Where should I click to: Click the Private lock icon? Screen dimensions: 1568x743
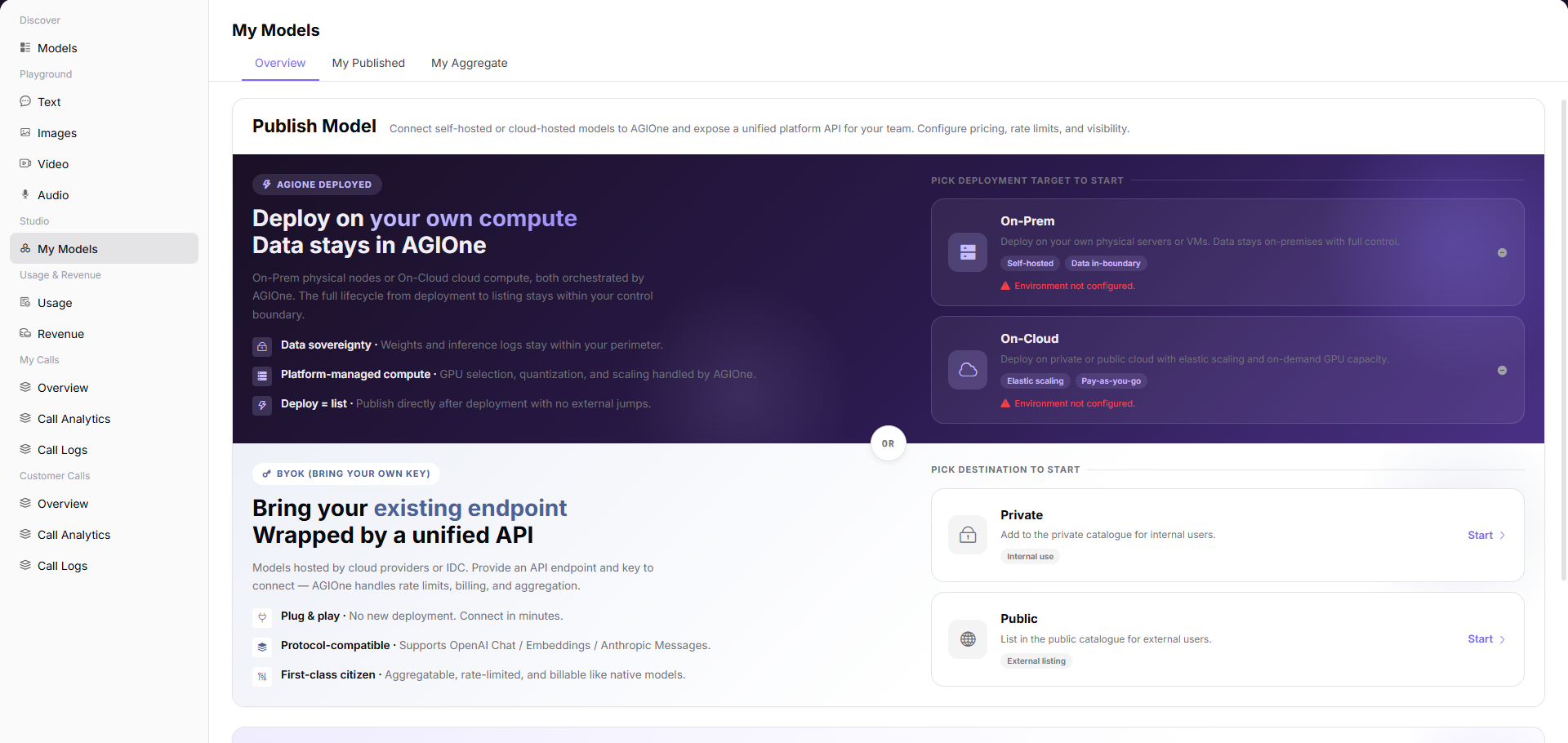[x=968, y=535]
